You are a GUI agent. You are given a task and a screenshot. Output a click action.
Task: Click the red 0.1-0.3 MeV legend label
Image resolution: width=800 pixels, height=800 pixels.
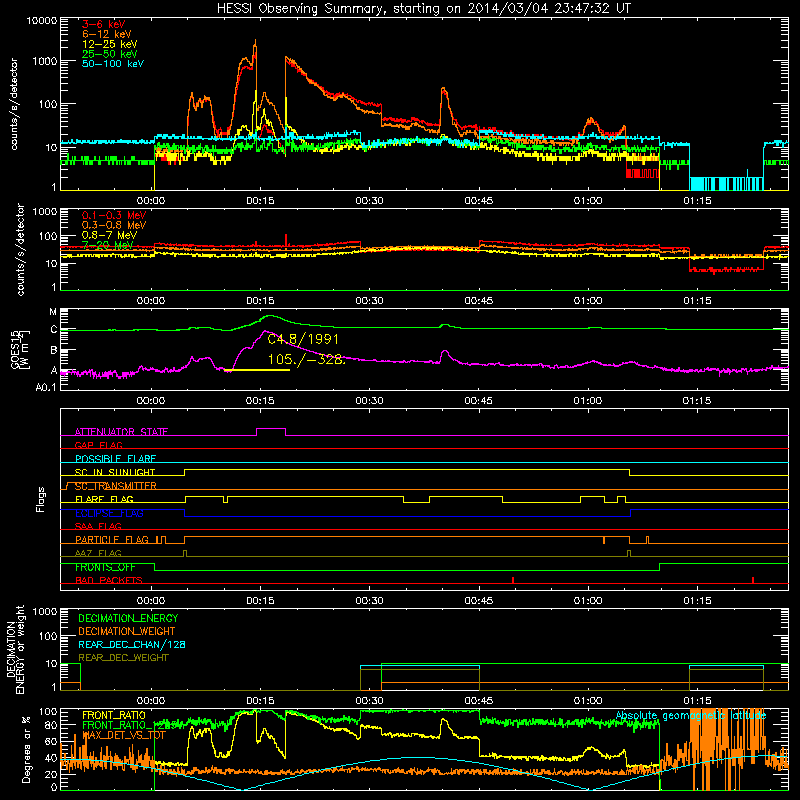114,215
